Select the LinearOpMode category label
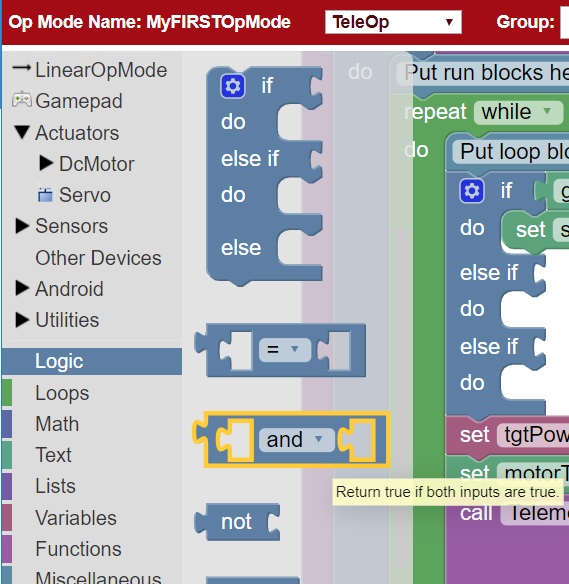The height and width of the screenshot is (584, 569). (101, 70)
